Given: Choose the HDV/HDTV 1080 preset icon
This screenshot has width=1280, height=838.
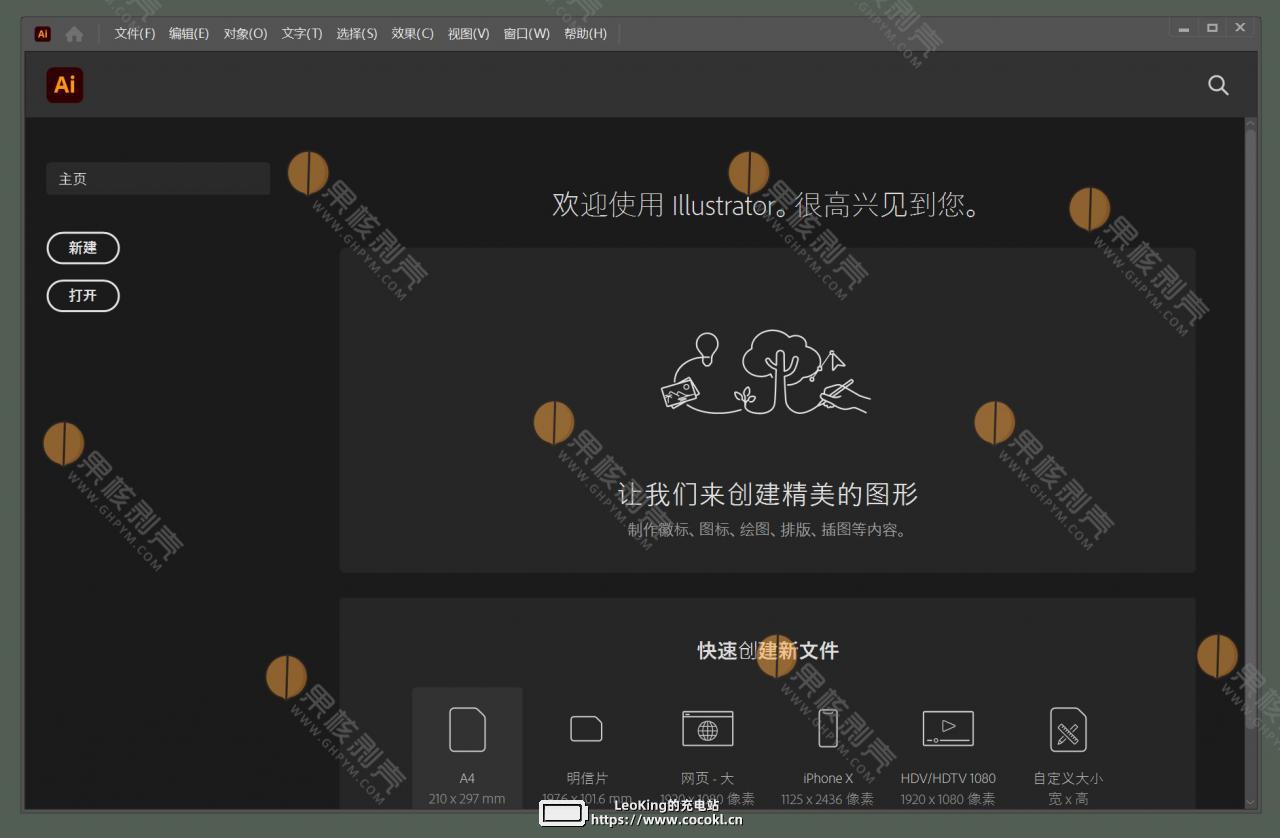Looking at the screenshot, I should tap(948, 729).
